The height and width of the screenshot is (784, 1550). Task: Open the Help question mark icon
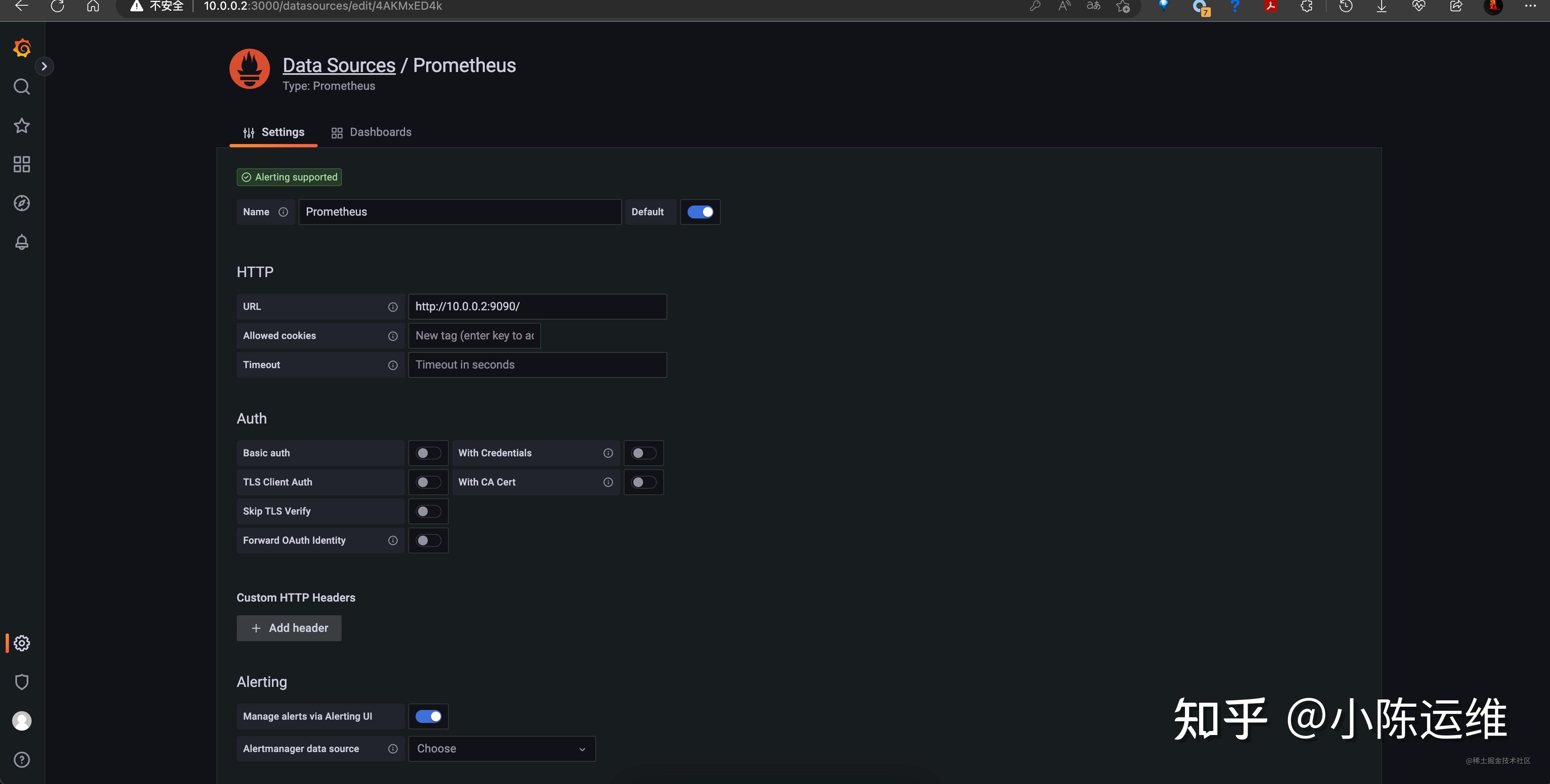[x=22, y=759]
